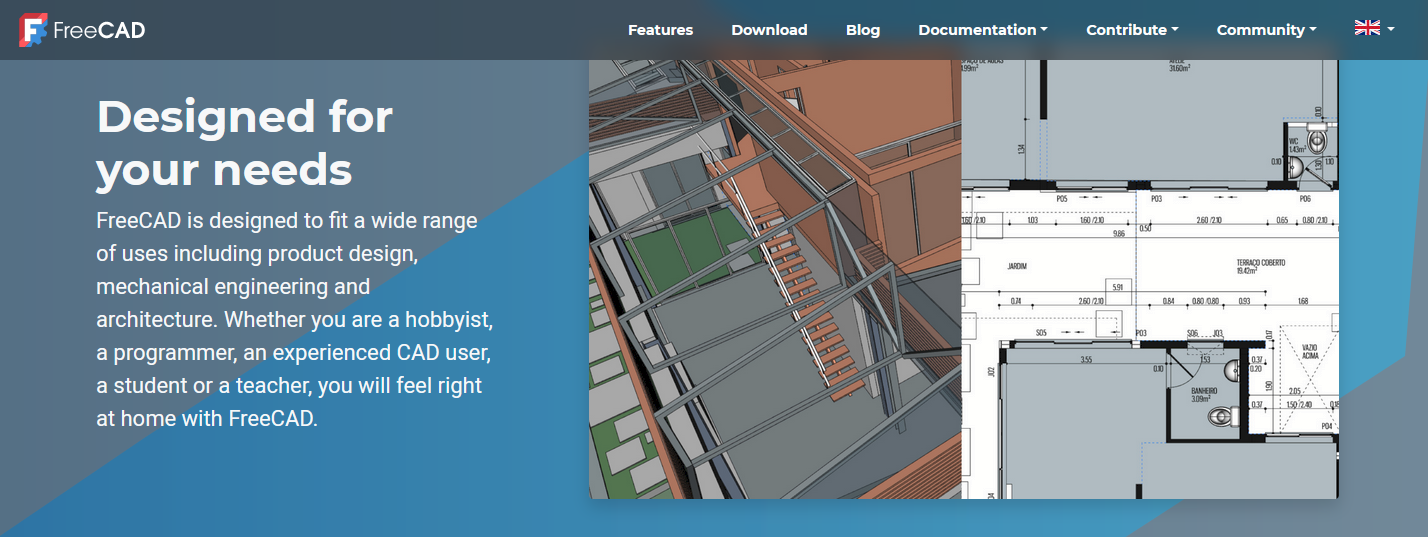1428x537 pixels.
Task: Click the paragraph starting "FreeCAD is designed"
Action: pyautogui.click(x=295, y=319)
